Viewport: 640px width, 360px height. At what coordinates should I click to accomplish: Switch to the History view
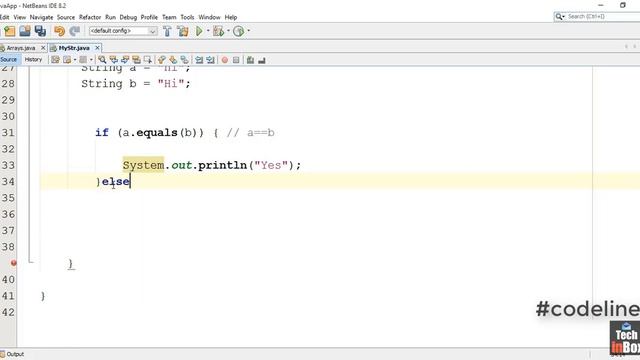click(x=33, y=60)
